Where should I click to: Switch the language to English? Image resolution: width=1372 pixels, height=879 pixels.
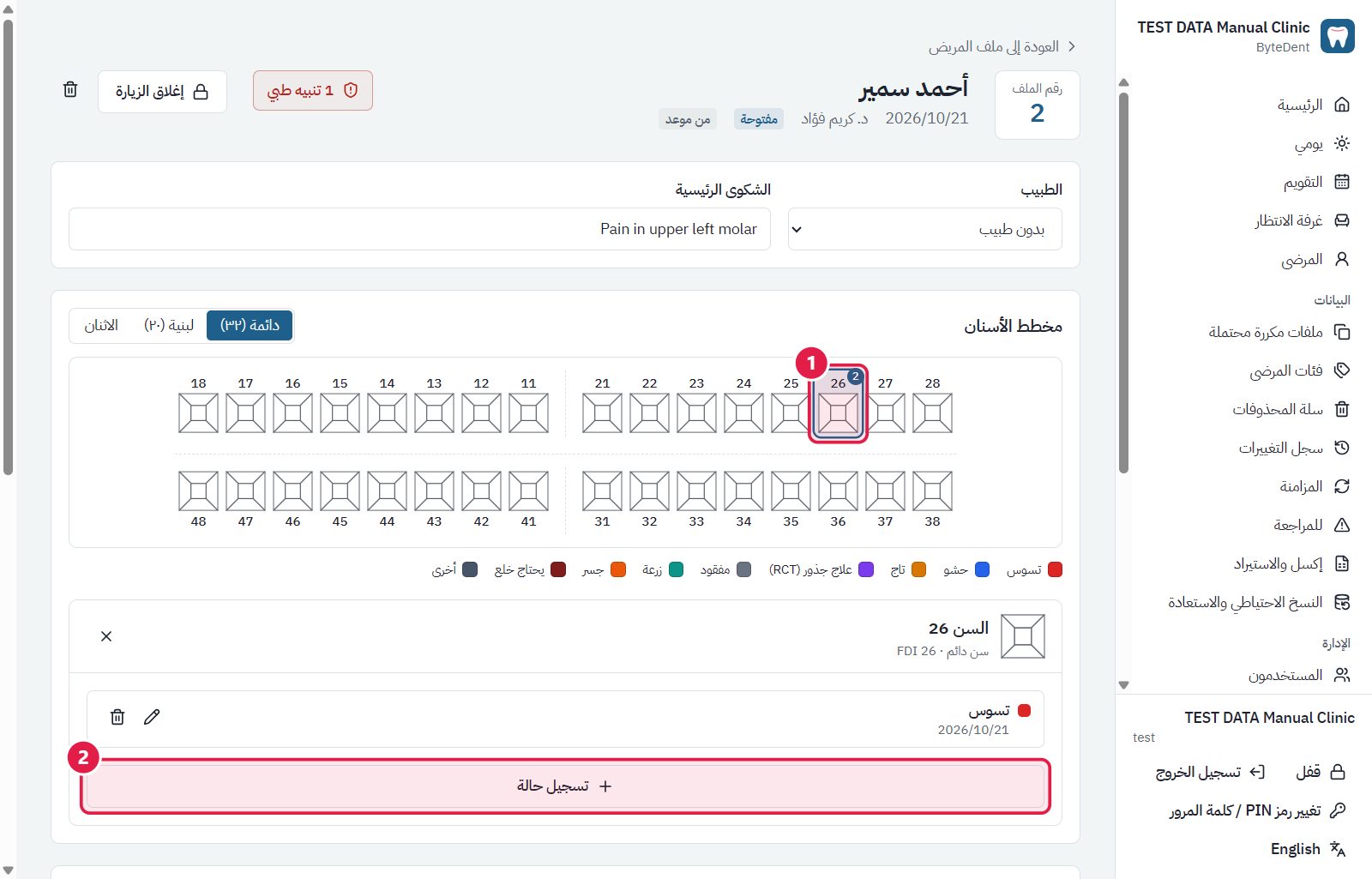click(1308, 849)
